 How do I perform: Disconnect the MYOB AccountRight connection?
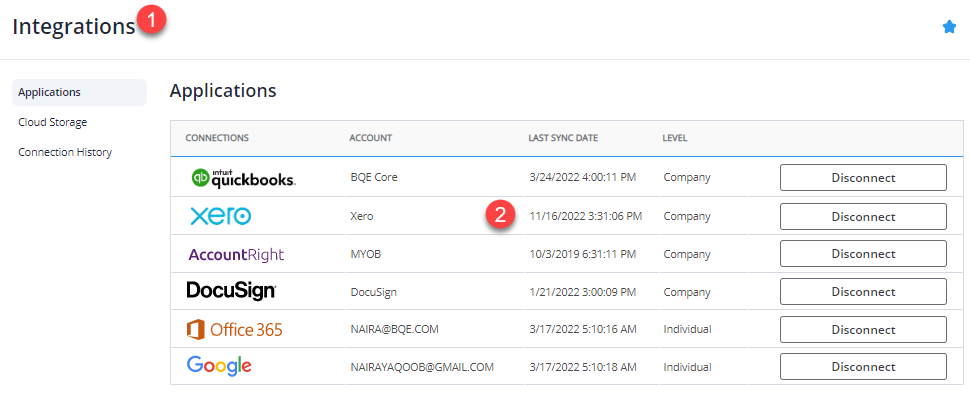point(863,254)
